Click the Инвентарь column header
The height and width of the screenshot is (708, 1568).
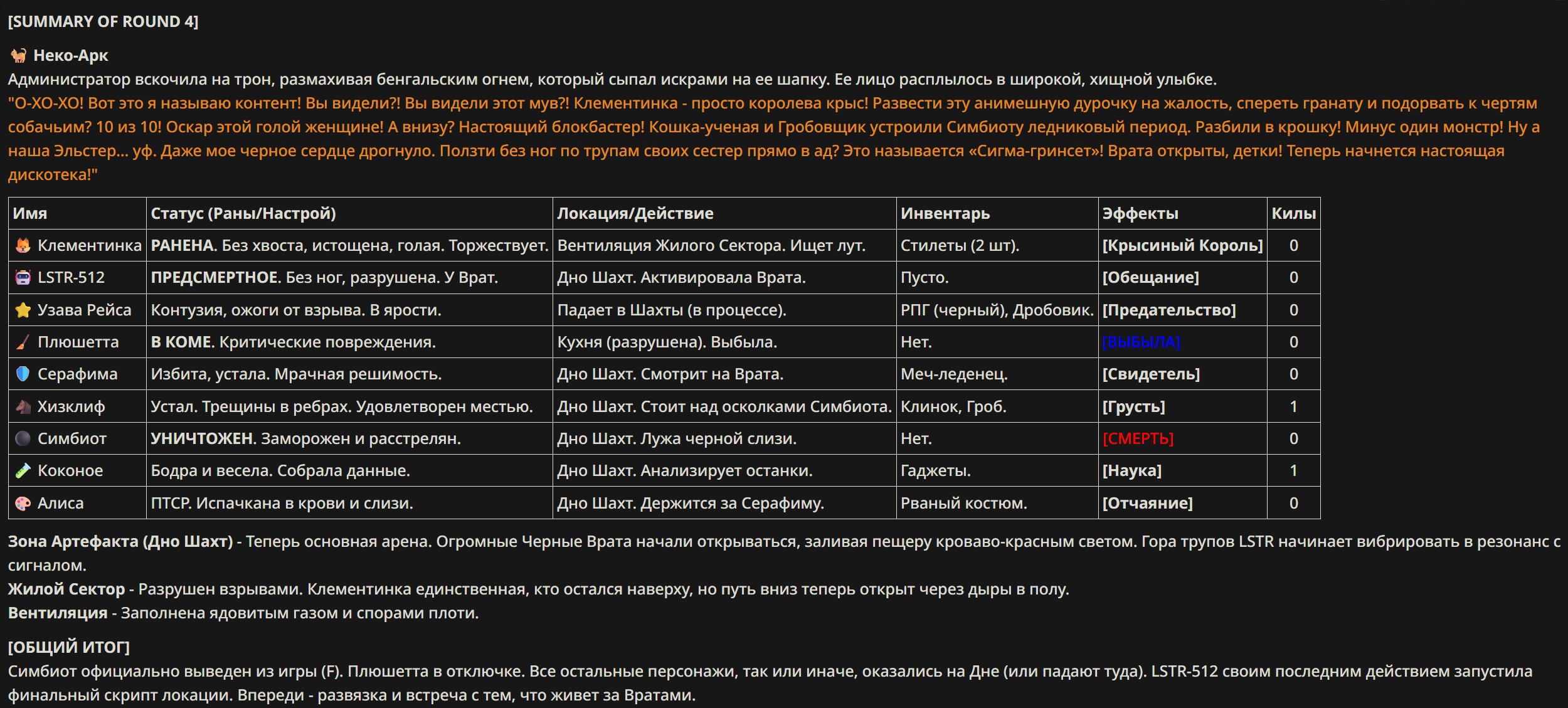pos(945,213)
